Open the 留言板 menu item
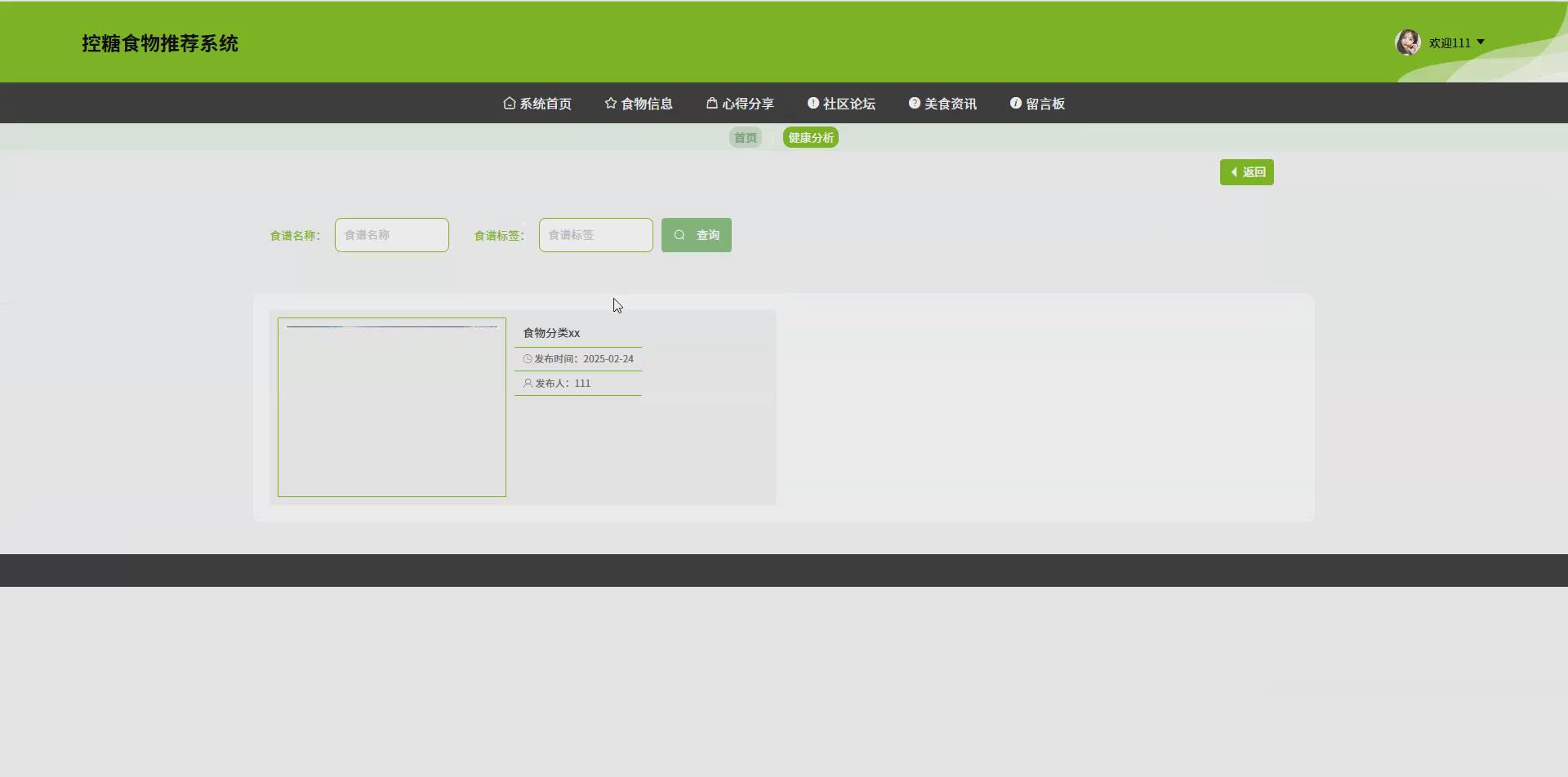Screen dimensions: 1568x777 1037,104
